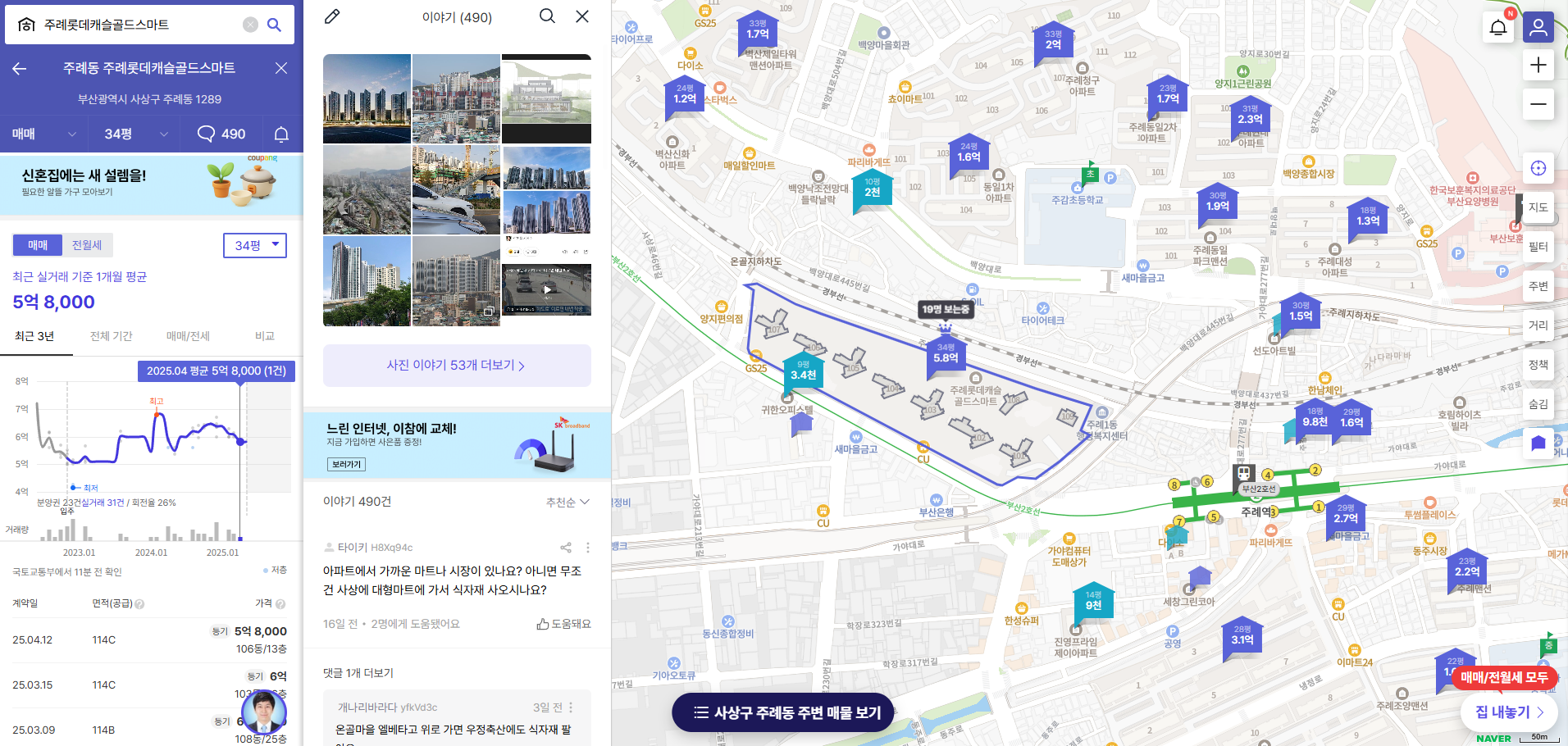Select the 14평 9천 map marker
This screenshot has height=746, width=1568.
(1093, 603)
